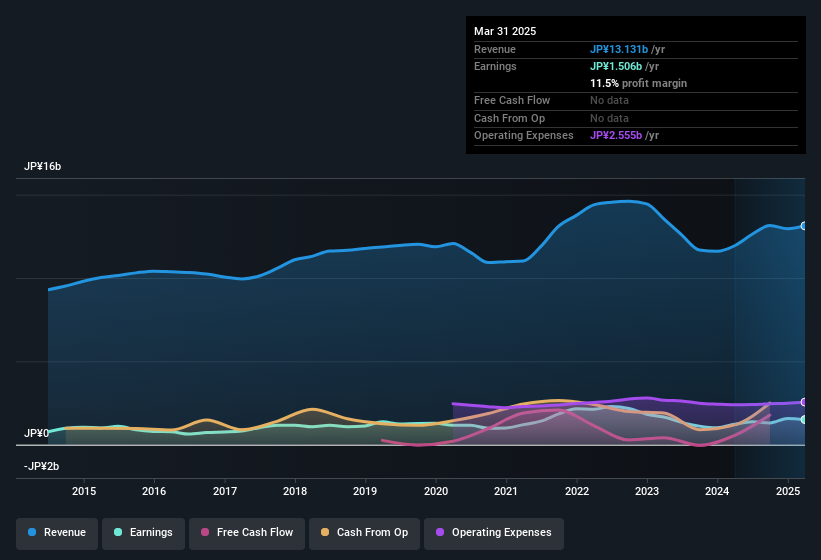This screenshot has height=560, width=821.
Task: Toggle the Operating Expenses legend button
Action: [494, 533]
